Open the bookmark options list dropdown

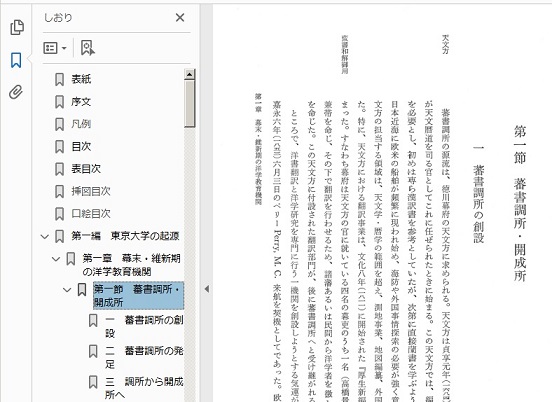pos(55,48)
